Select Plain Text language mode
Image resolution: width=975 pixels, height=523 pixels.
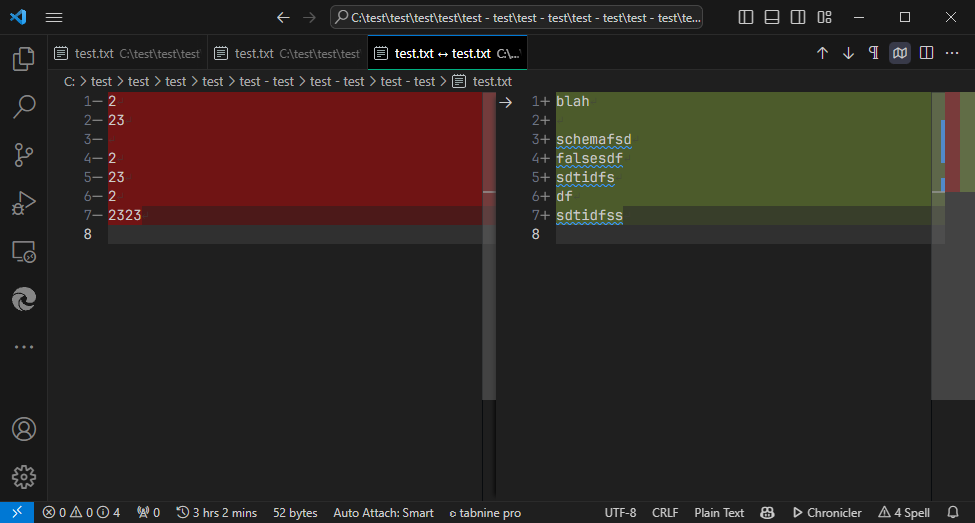coord(719,512)
